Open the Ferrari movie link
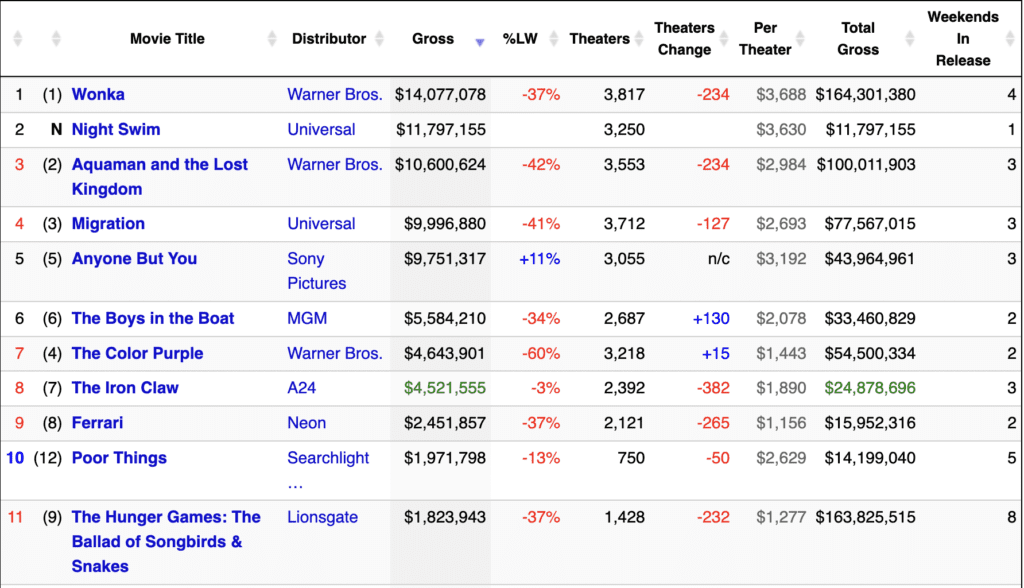 (x=97, y=423)
